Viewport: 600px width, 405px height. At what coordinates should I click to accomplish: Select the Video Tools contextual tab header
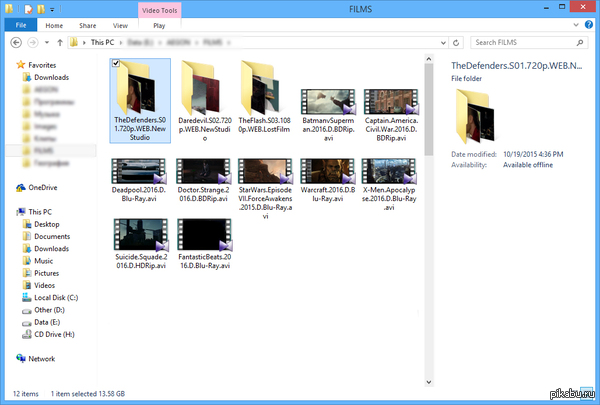point(160,10)
